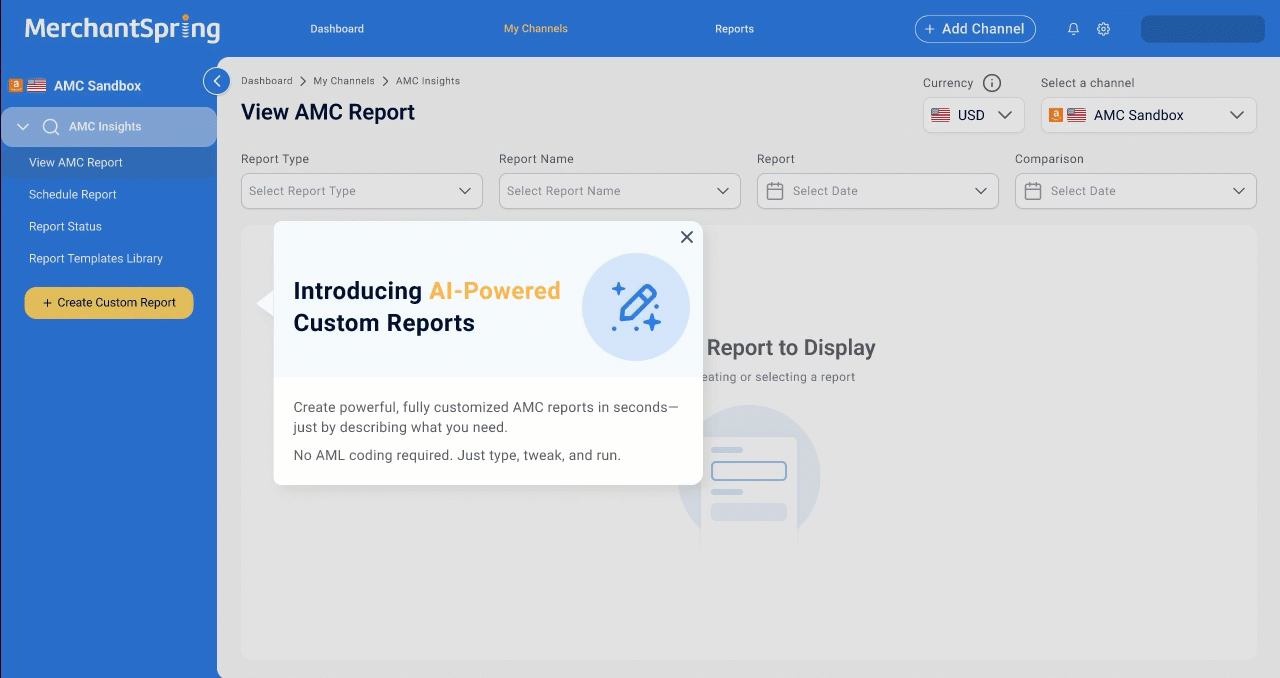Click the Create Custom Report button

tap(108, 302)
